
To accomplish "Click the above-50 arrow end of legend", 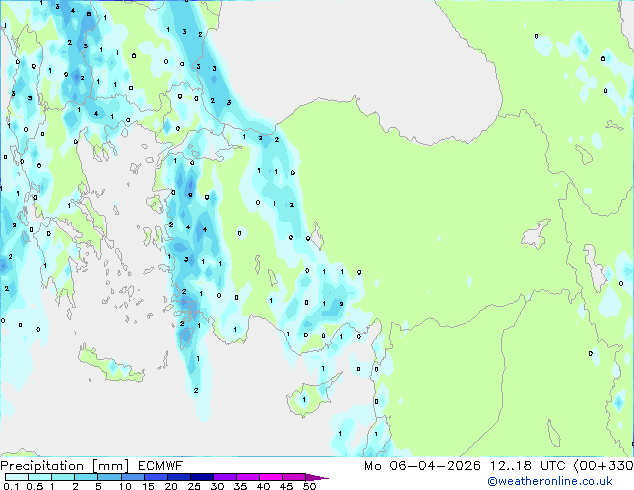I will 317,477.
